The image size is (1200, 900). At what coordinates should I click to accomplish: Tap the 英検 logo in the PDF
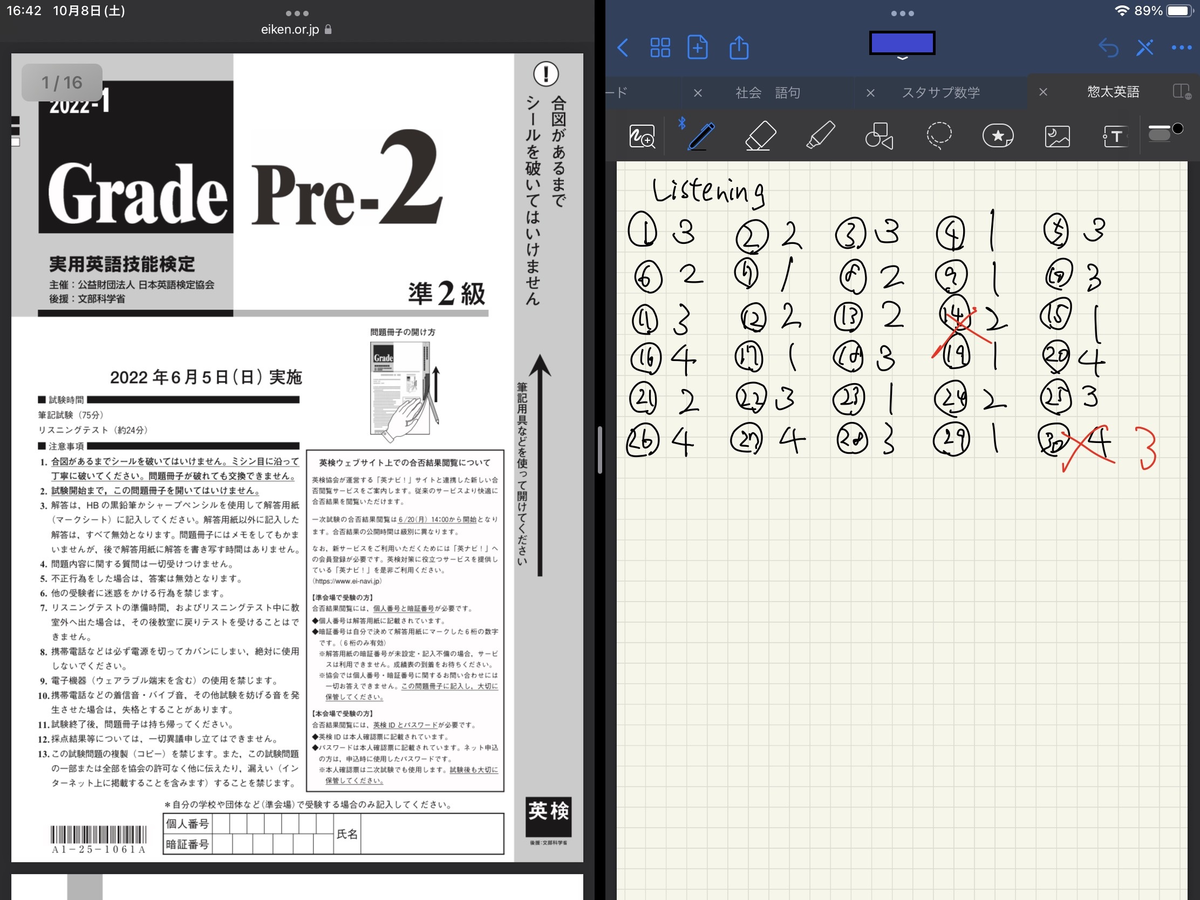[549, 815]
